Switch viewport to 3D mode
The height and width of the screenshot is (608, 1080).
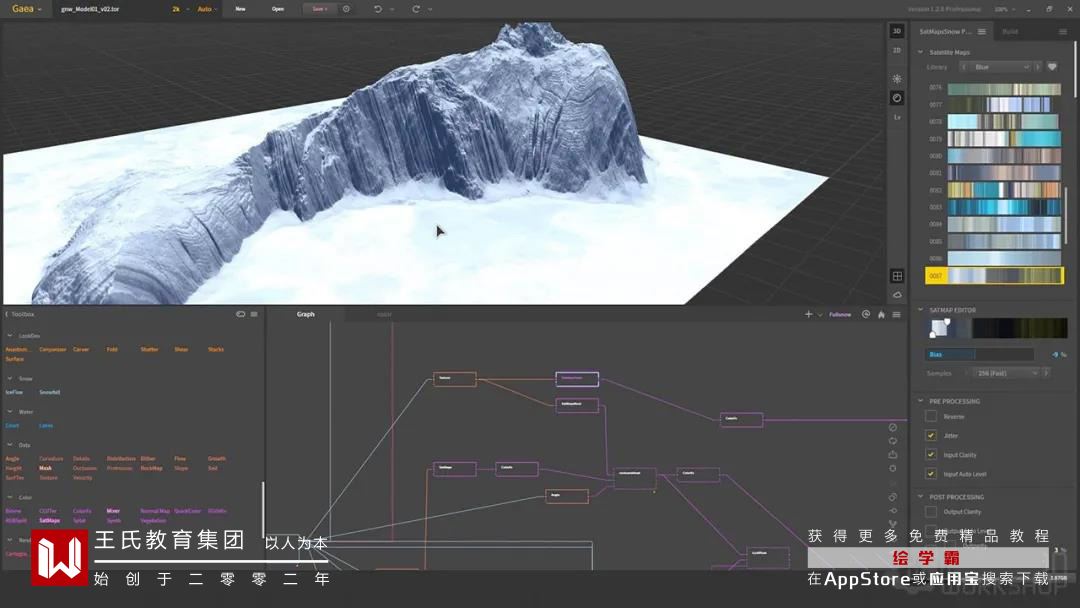pyautogui.click(x=897, y=31)
